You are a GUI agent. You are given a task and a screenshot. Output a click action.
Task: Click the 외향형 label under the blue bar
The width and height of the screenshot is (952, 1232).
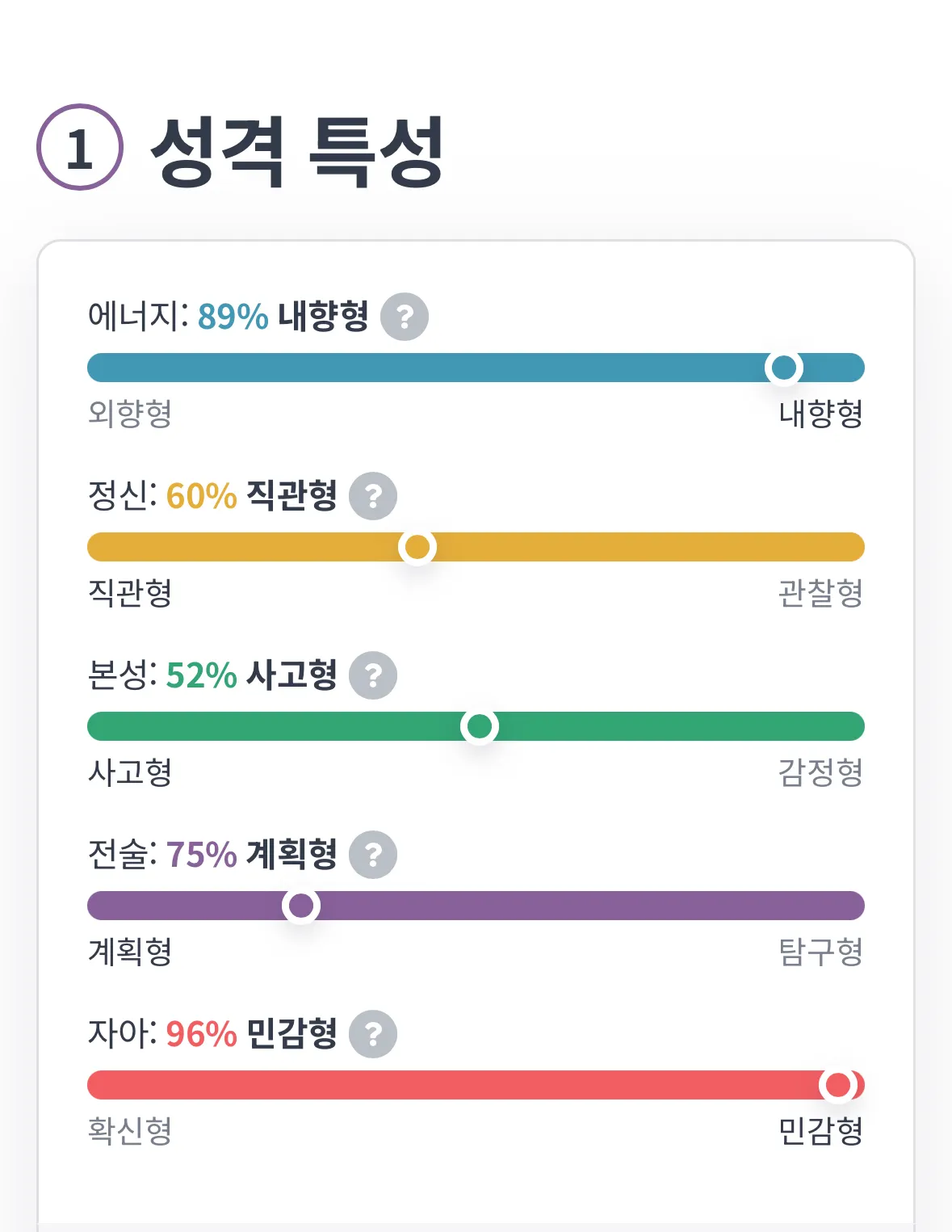130,414
